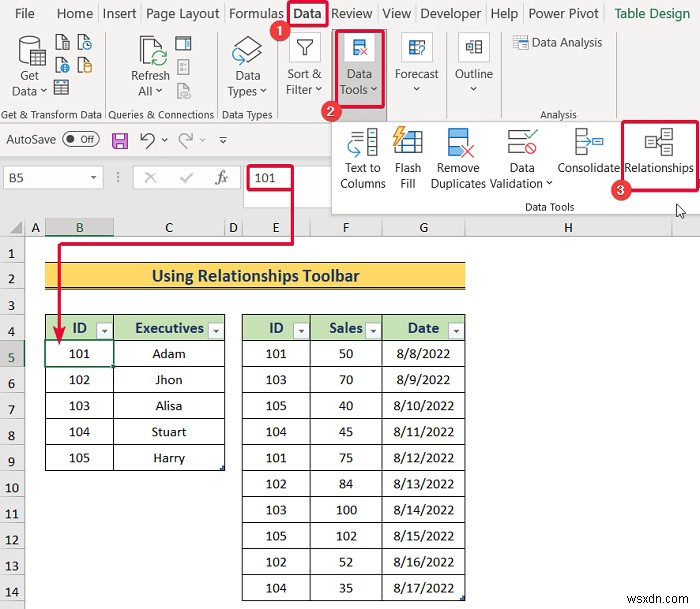
Task: Open the Outline group menu
Action: point(474,64)
